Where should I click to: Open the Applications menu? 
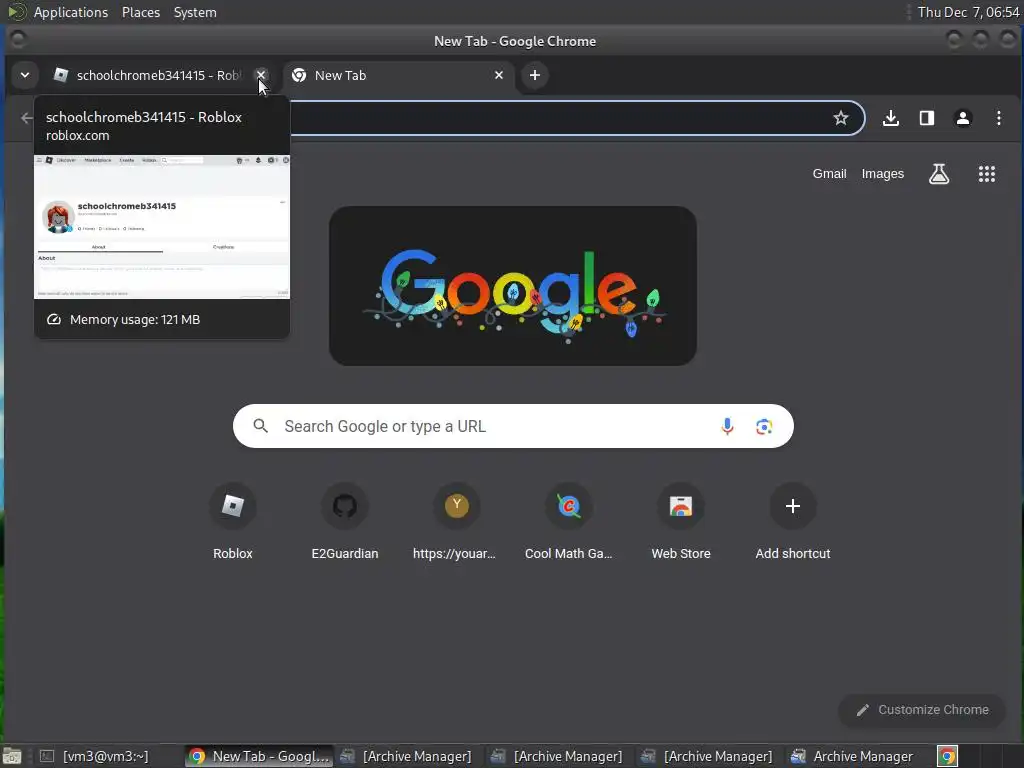(71, 12)
